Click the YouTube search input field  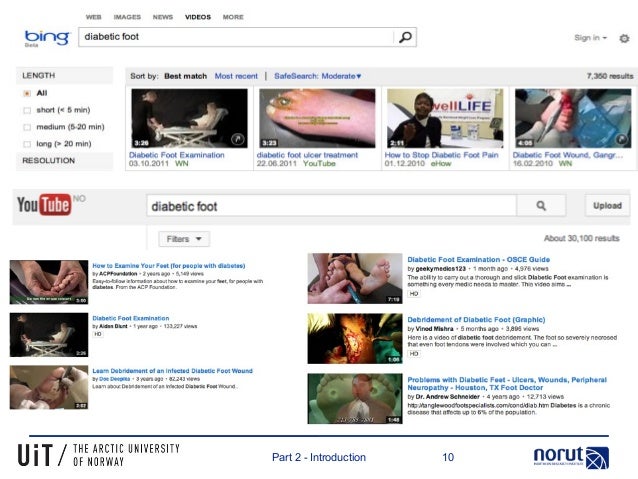pyautogui.click(x=332, y=206)
